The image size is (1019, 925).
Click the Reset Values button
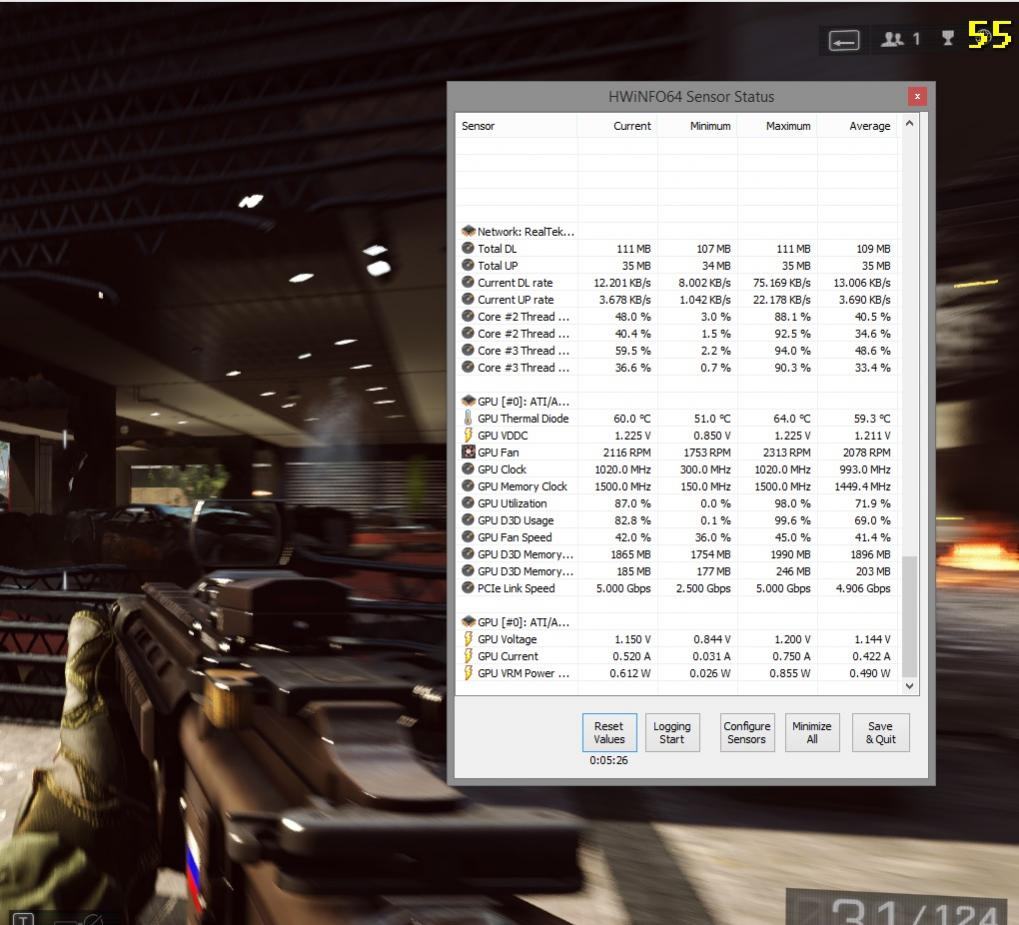coord(609,732)
